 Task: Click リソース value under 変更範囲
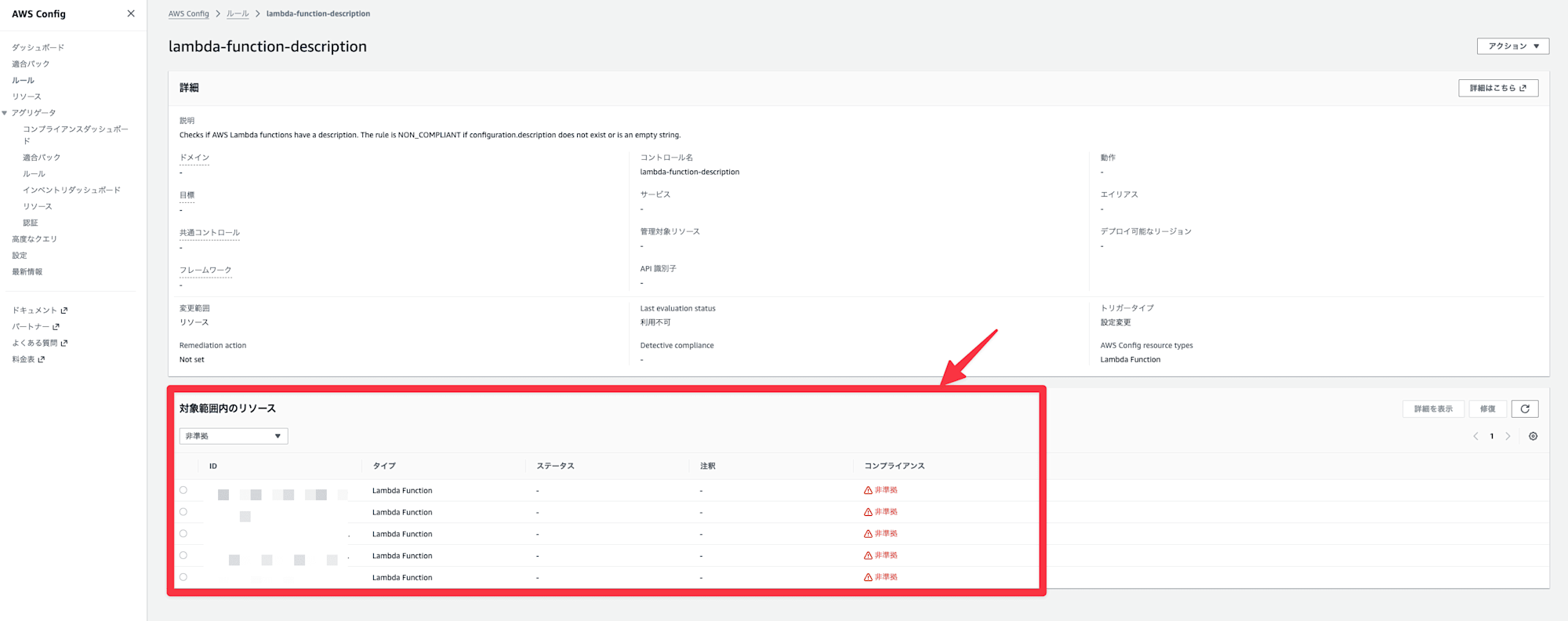[x=194, y=322]
